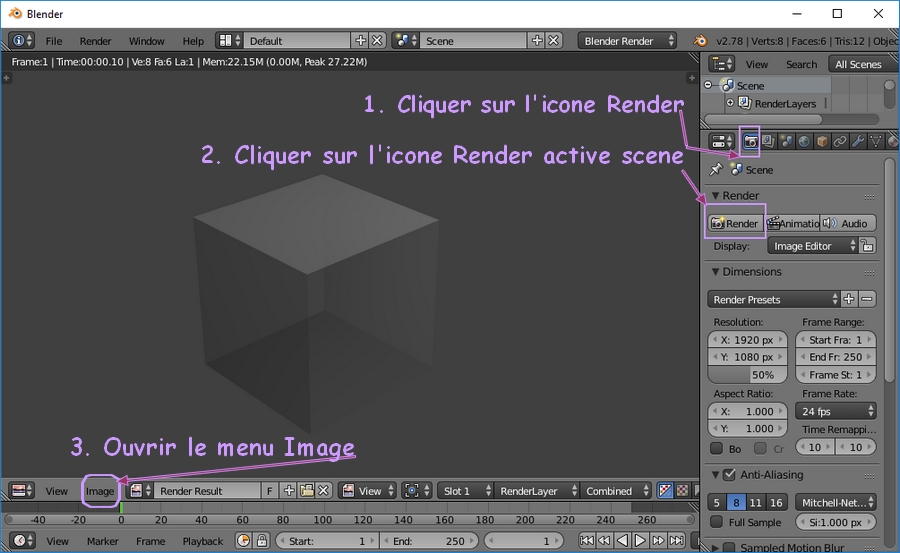Play the animation in reverse
Viewport: 900px width, 553px height.
pos(623,541)
